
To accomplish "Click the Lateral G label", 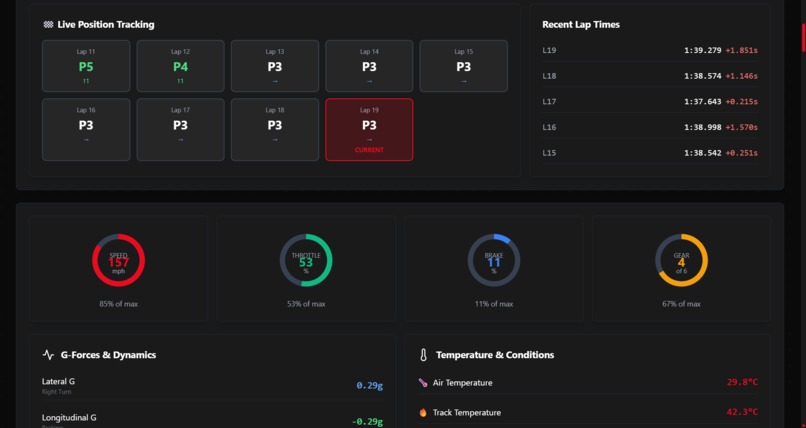I will tap(58, 381).
